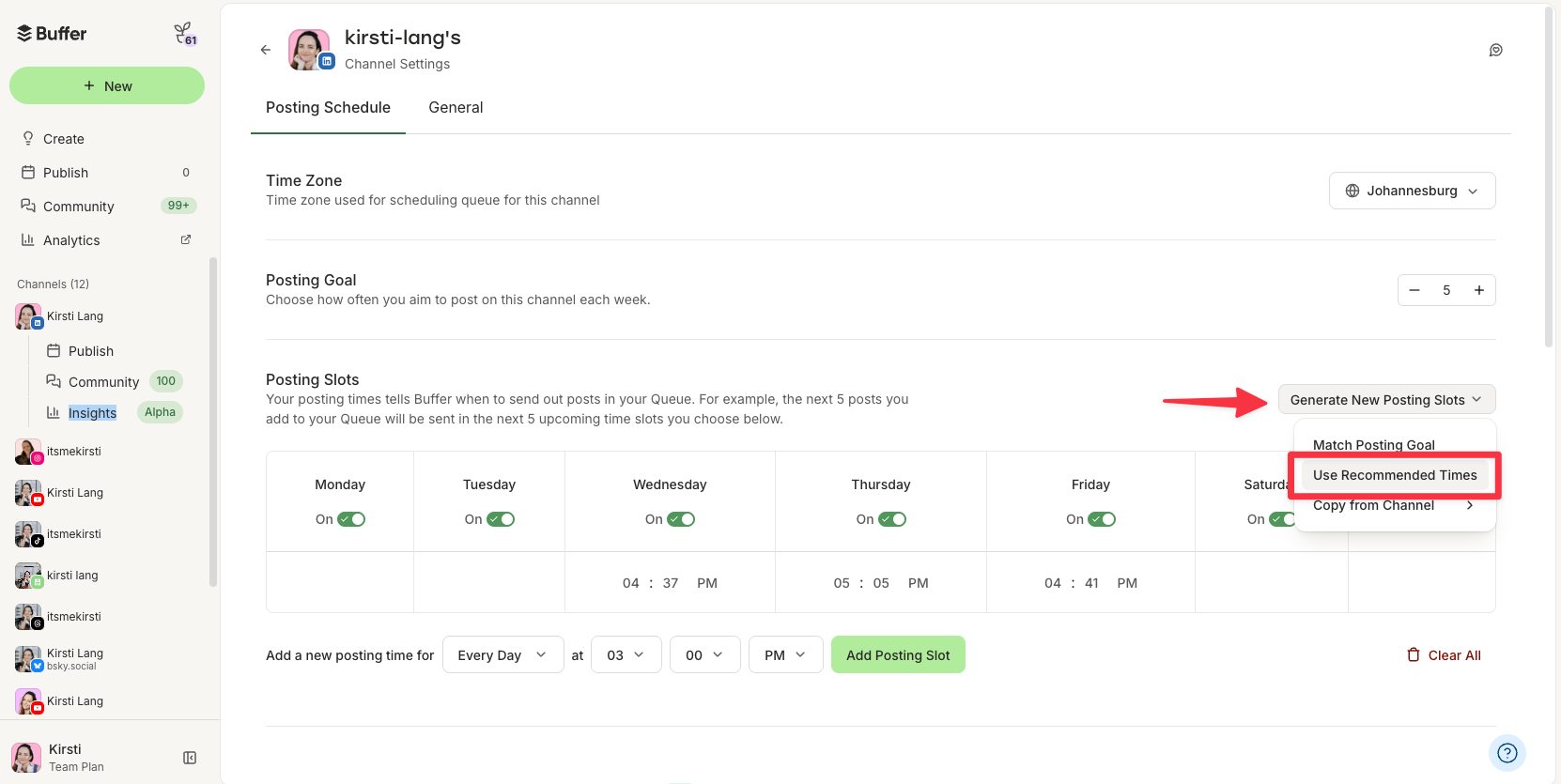Switch to the General tab
Image resolution: width=1561 pixels, height=784 pixels.
(x=456, y=108)
